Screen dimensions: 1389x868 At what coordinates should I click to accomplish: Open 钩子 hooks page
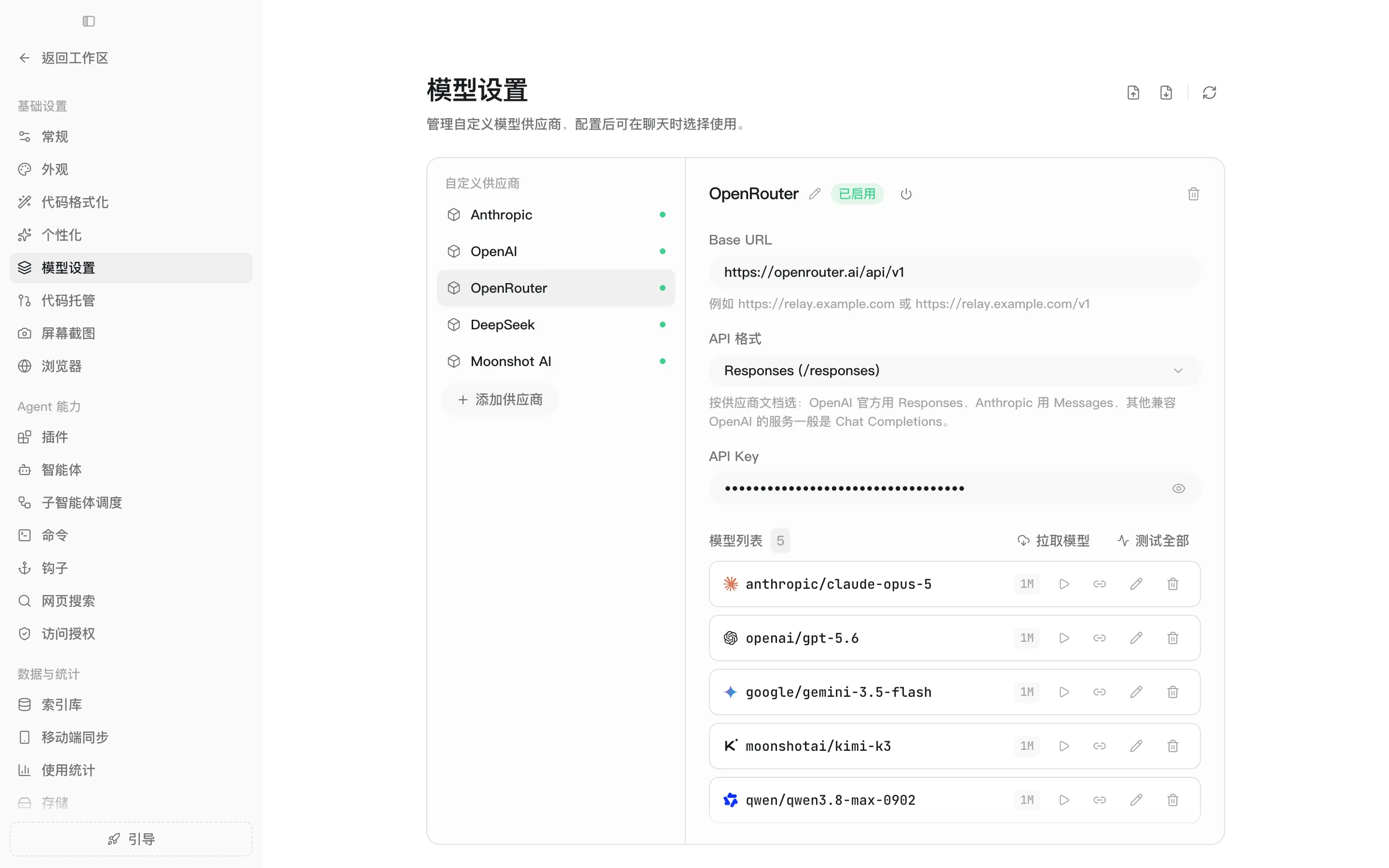point(131,569)
